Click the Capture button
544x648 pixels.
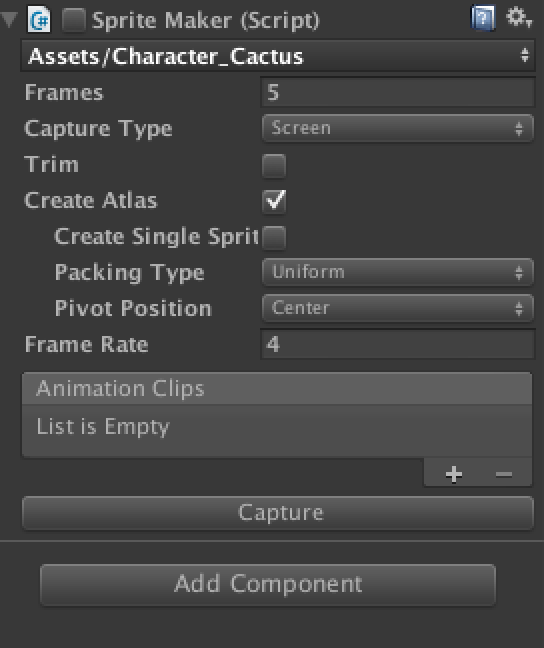pyautogui.click(x=278, y=513)
